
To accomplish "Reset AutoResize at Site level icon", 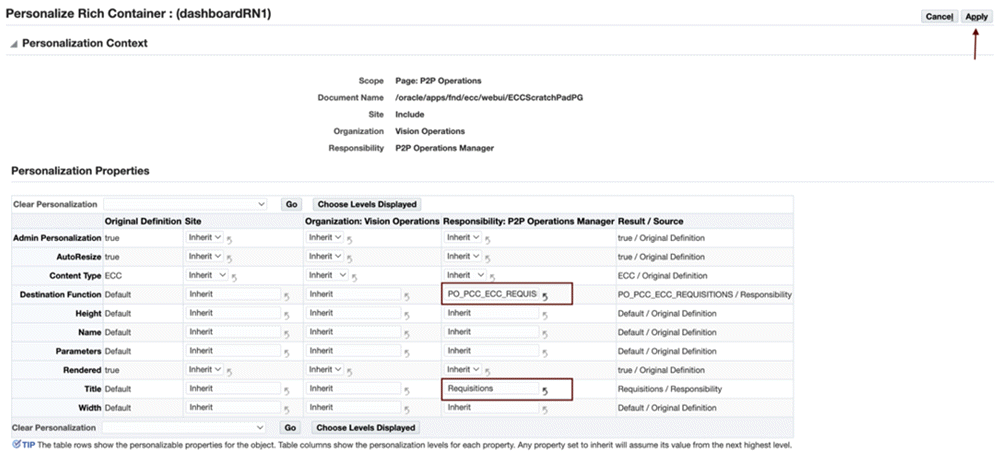I will (x=230, y=258).
